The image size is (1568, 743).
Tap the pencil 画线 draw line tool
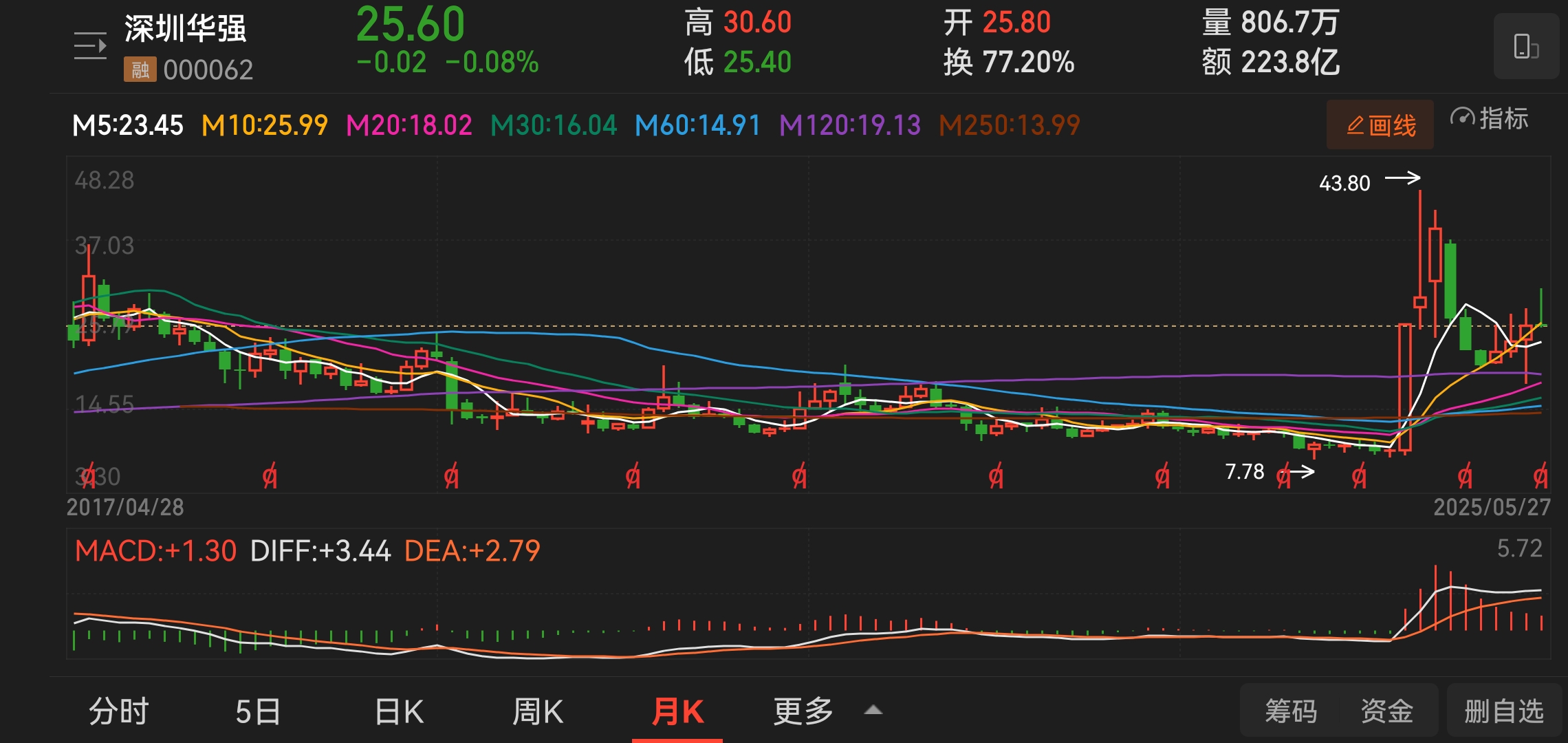[1380, 125]
